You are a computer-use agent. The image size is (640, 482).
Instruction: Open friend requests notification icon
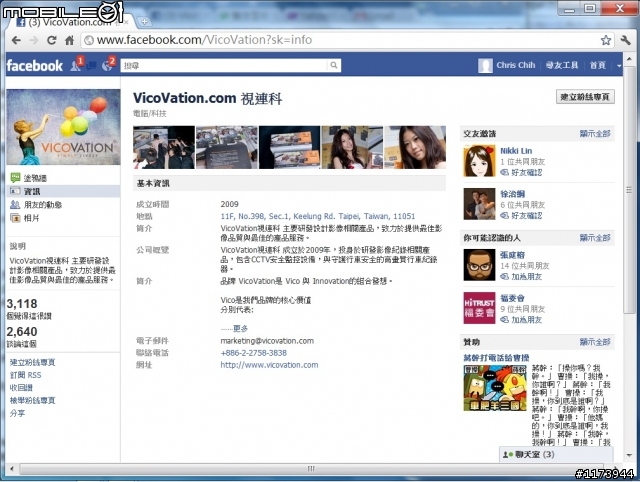(76, 65)
